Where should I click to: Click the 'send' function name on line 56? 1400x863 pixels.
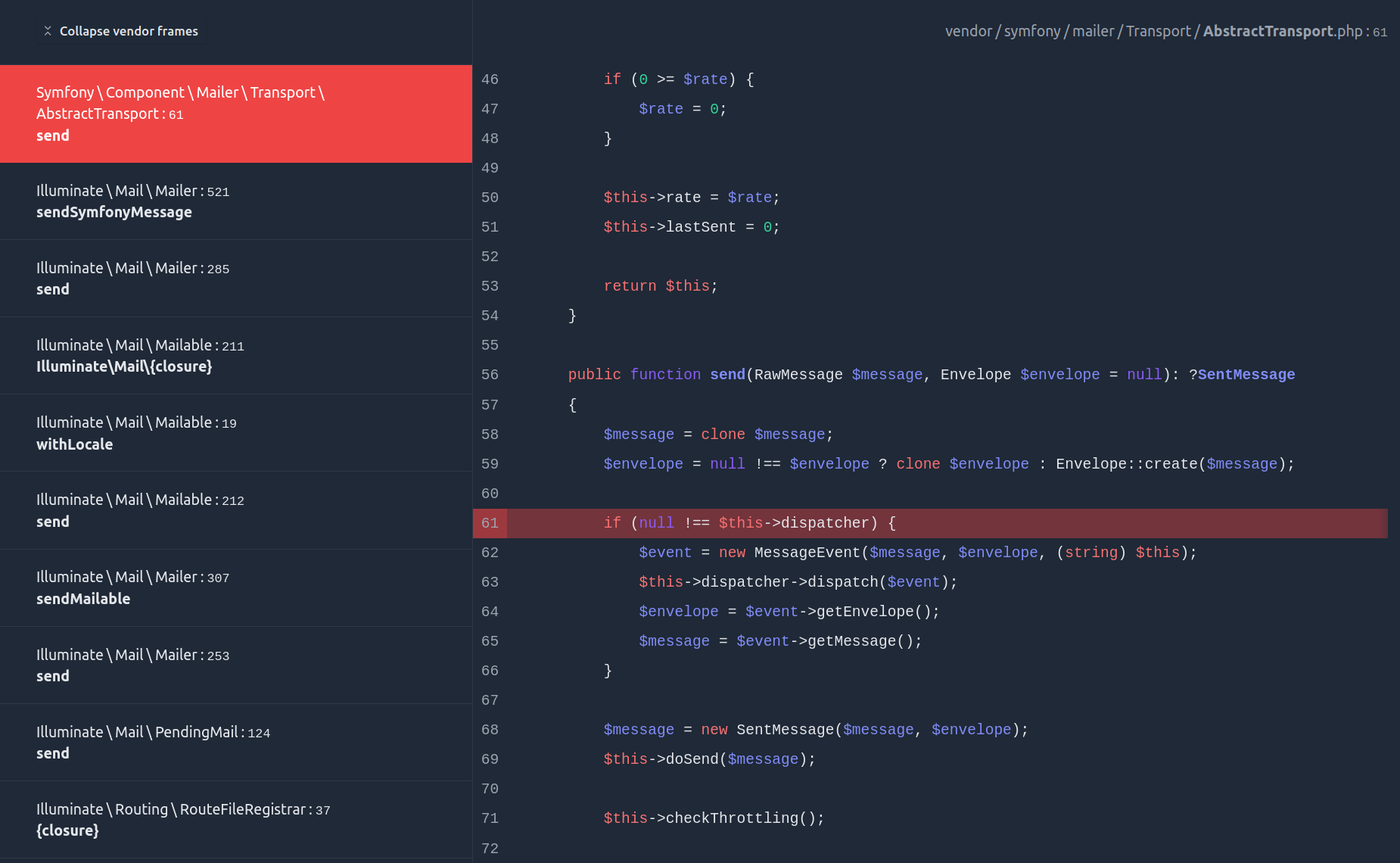point(727,375)
